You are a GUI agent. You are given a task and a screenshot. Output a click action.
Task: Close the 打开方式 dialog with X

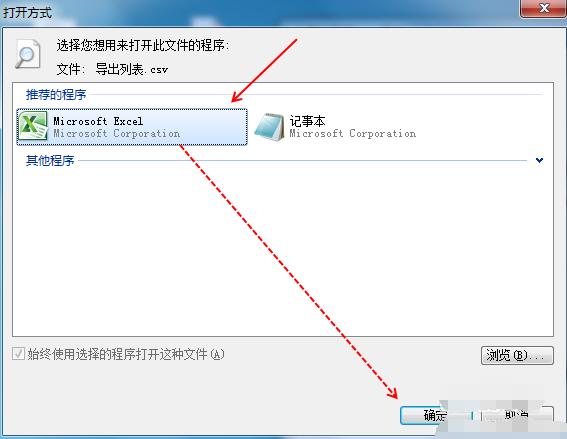pyautogui.click(x=543, y=8)
